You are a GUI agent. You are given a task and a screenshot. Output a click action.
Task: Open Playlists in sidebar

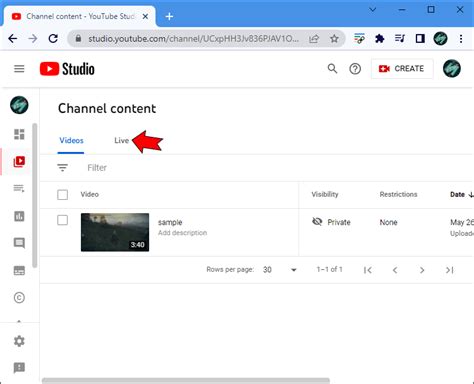19,188
